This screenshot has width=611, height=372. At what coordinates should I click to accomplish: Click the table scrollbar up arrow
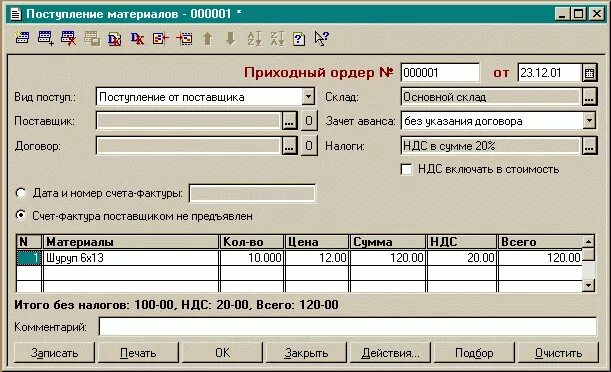tap(588, 242)
